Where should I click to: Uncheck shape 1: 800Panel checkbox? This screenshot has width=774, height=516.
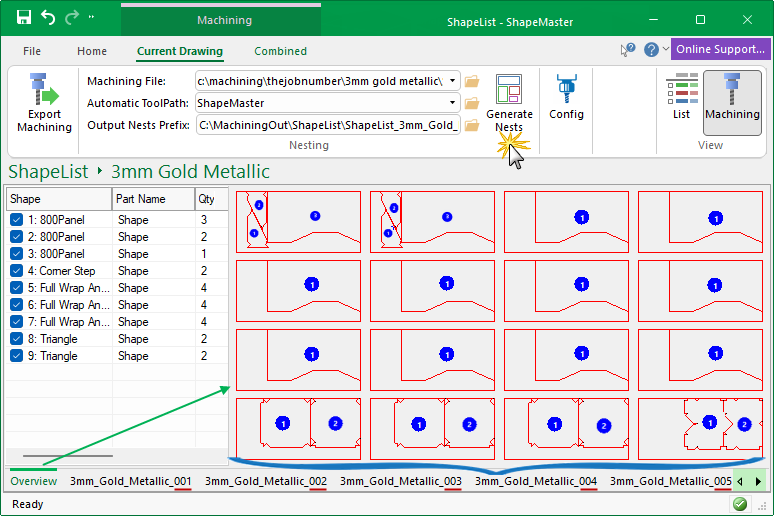coord(16,220)
